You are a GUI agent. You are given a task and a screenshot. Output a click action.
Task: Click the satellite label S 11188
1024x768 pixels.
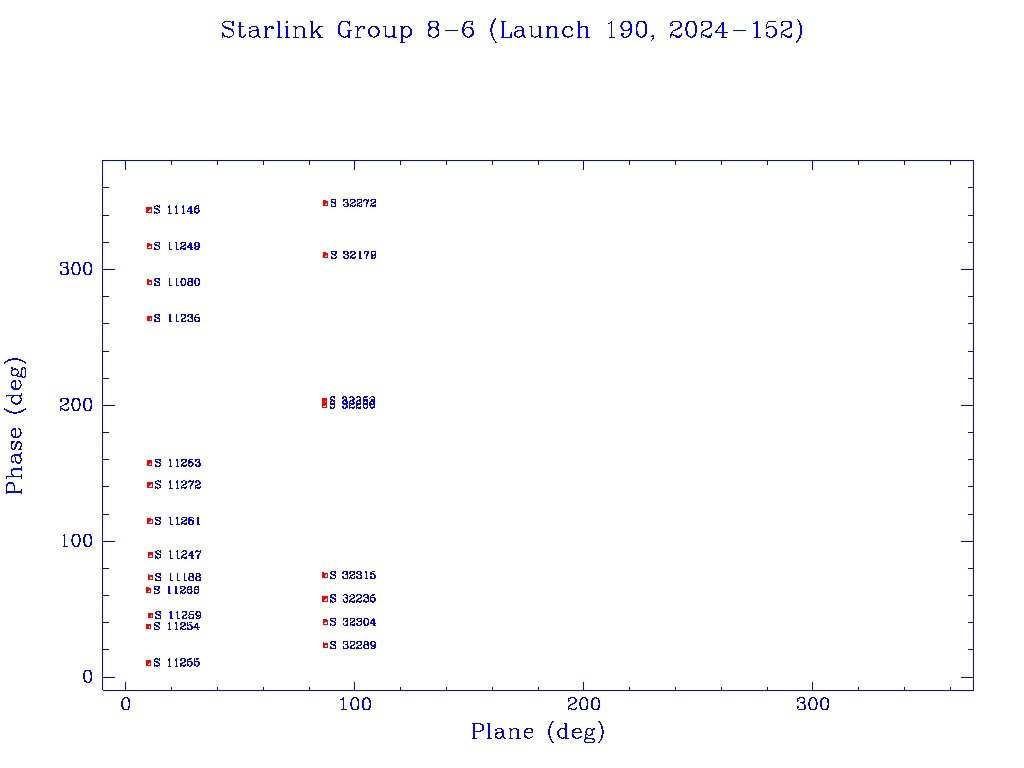click(x=178, y=577)
